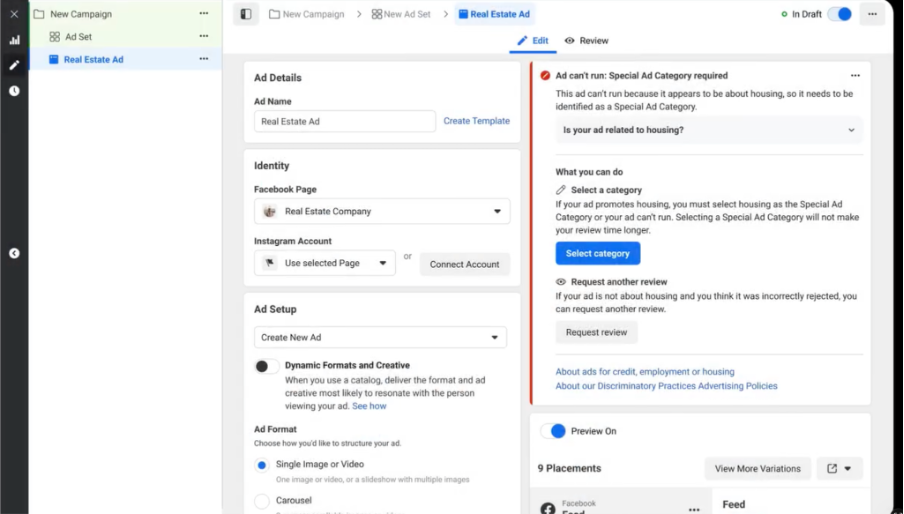The image size is (904, 514).
Task: Open the Facebook Page dropdown
Action: click(x=382, y=211)
